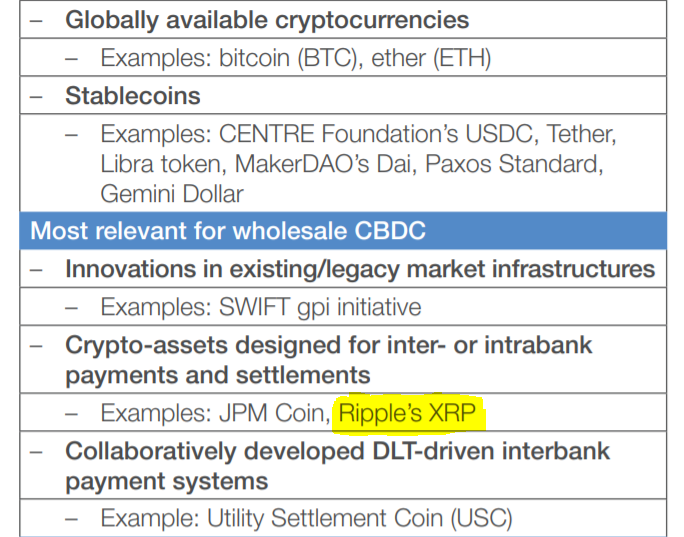Click the "Collaboratively developed DLT-driven interbank" heading
This screenshot has height=537, width=684.
coord(338,451)
